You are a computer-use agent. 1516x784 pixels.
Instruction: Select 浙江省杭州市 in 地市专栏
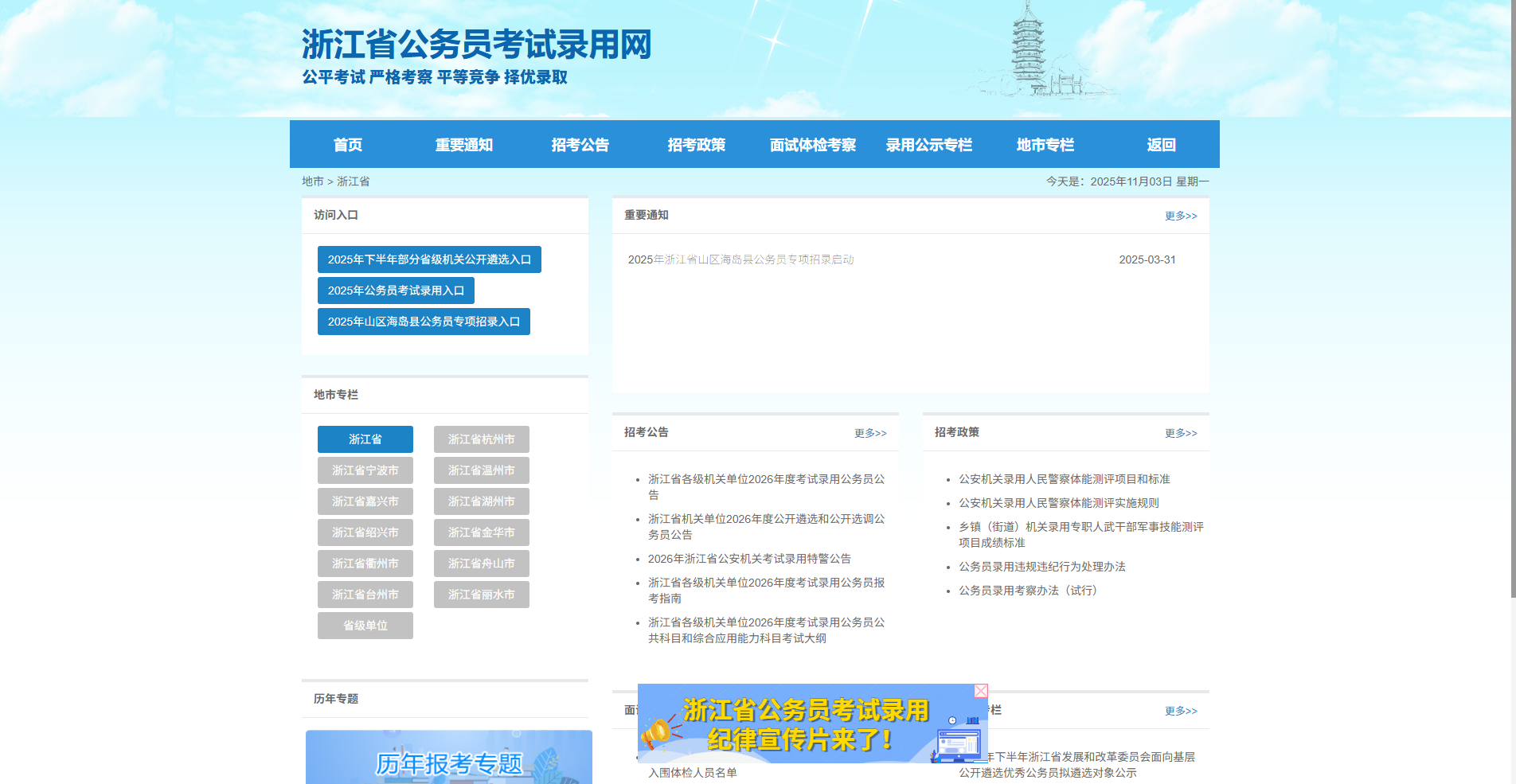[481, 439]
